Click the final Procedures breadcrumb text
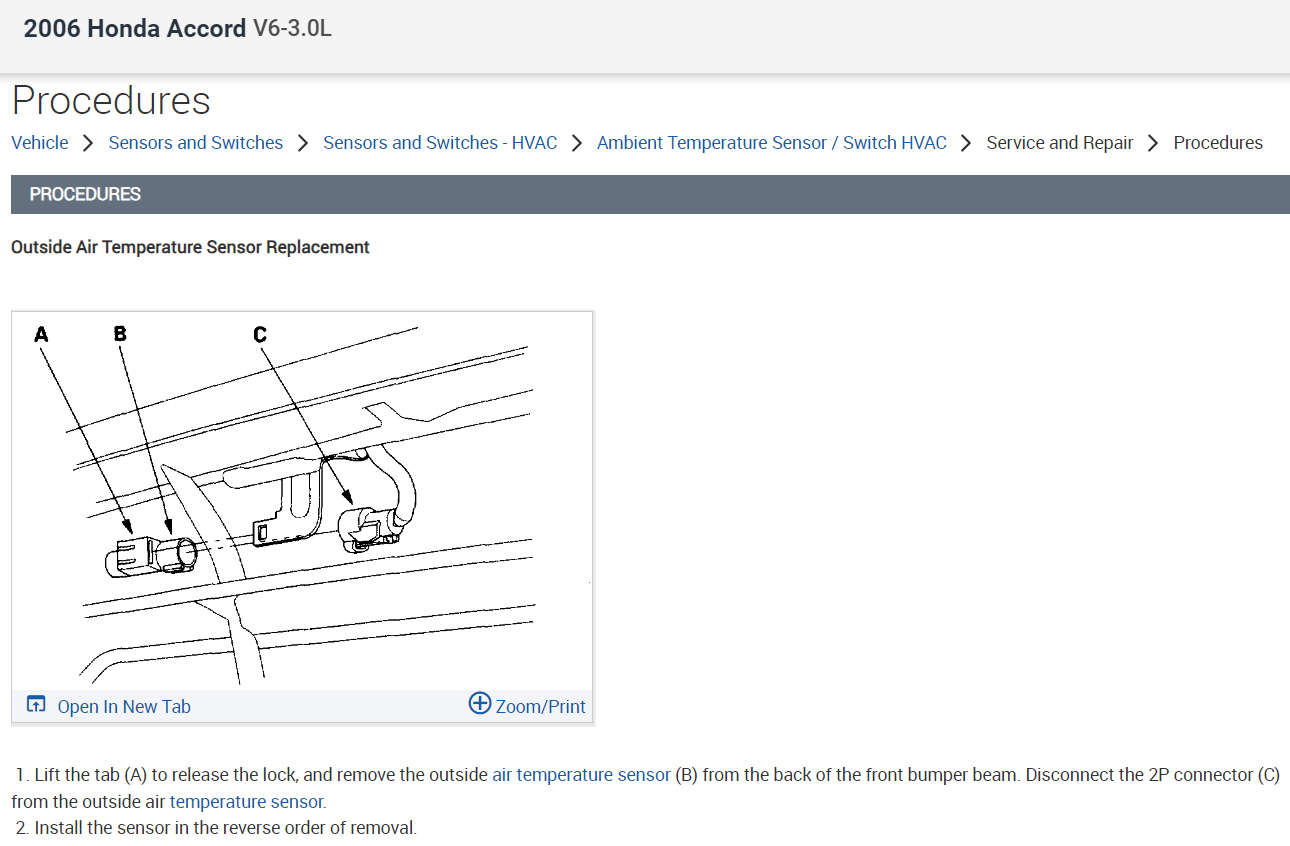 [1218, 143]
